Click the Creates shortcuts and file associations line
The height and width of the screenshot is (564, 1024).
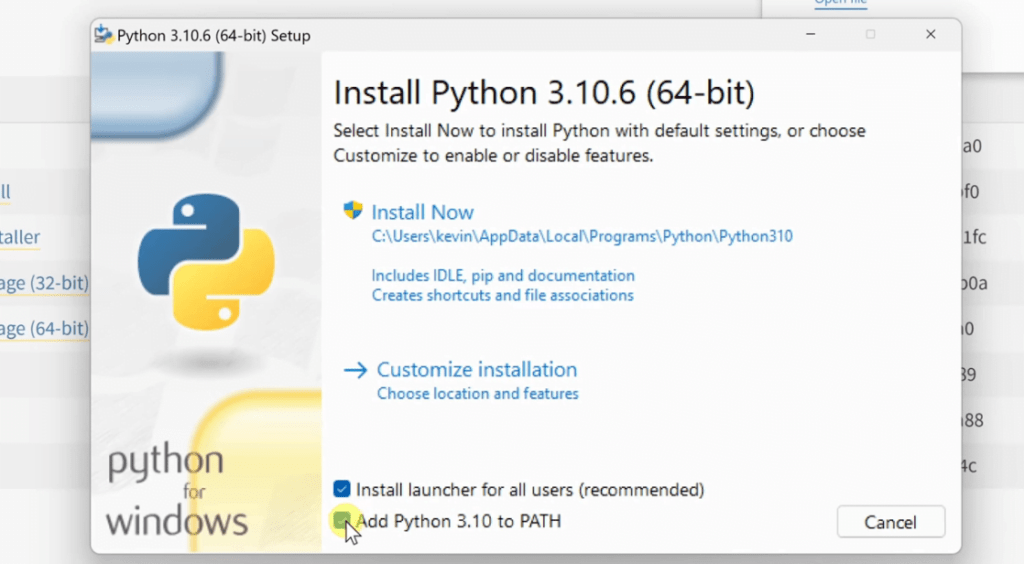pyautogui.click(x=502, y=296)
